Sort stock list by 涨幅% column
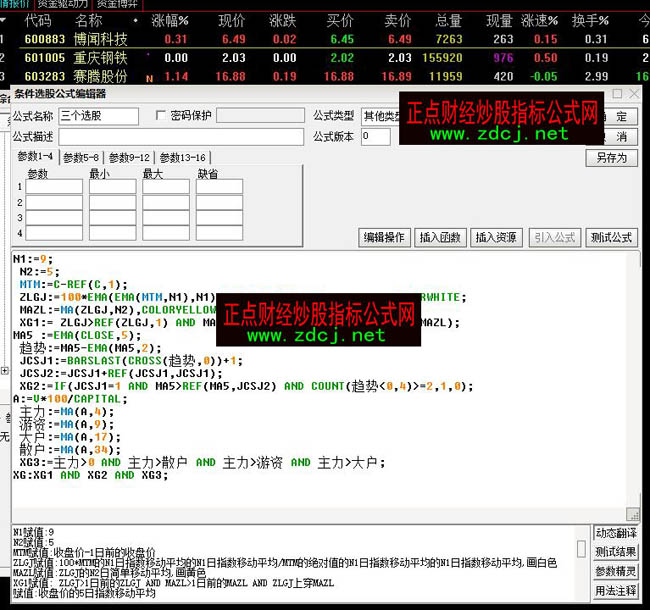The image size is (650, 610). [169, 20]
